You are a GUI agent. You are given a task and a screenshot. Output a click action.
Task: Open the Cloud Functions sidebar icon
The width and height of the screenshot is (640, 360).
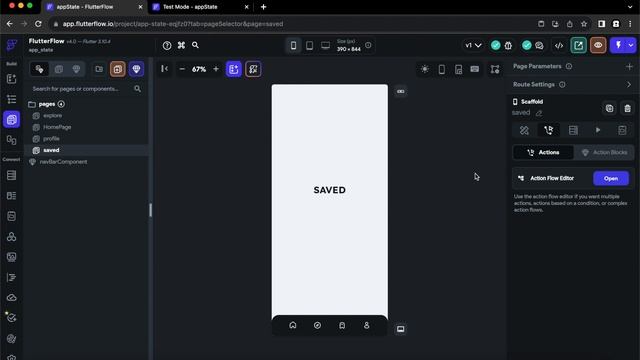11,298
